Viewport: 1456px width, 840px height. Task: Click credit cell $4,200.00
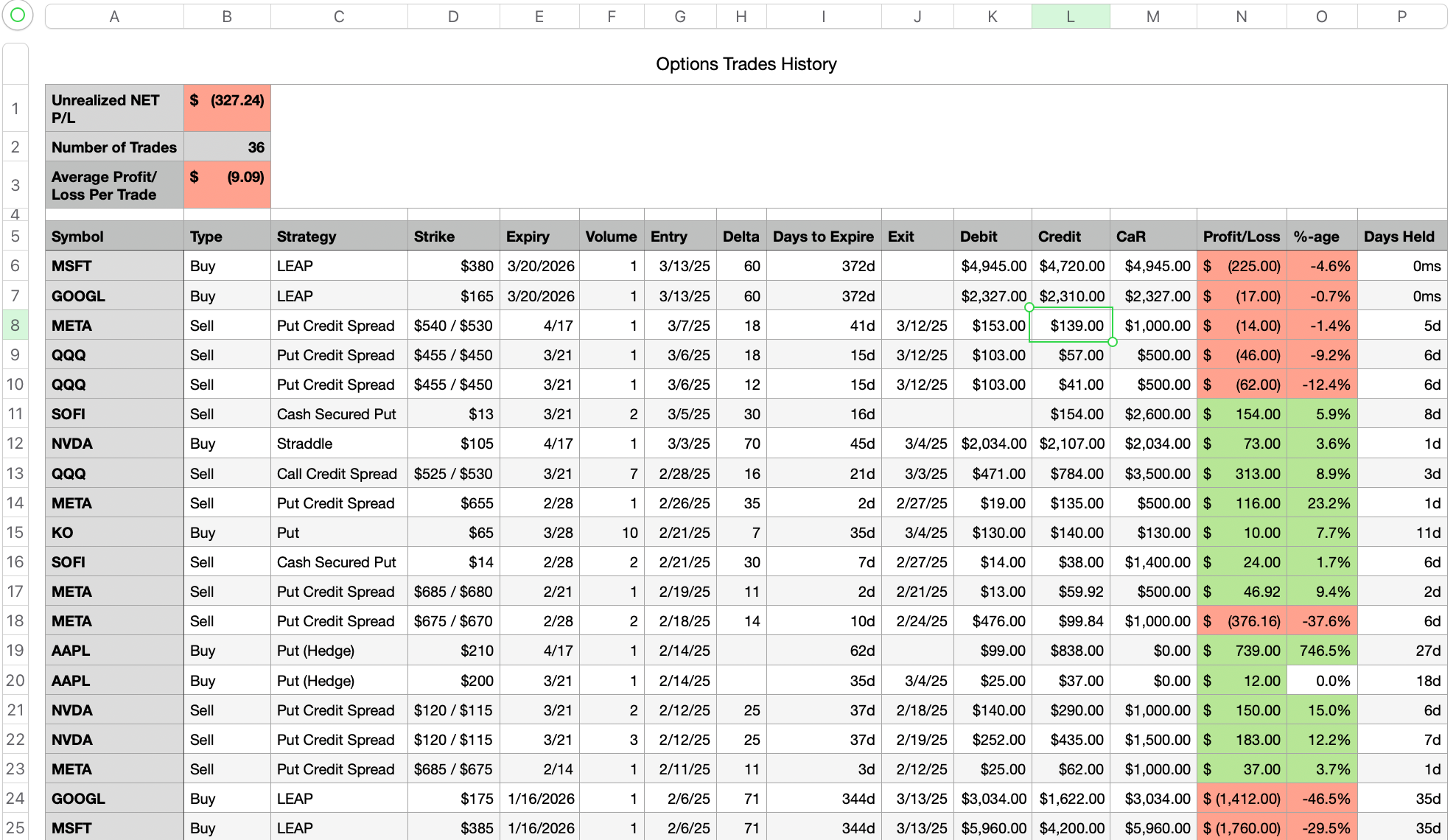point(1071,827)
